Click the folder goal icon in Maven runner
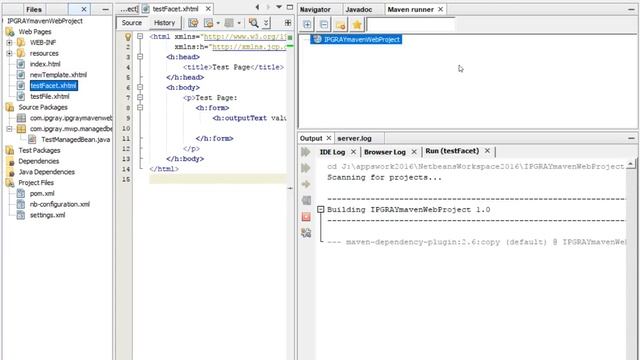Image resolution: width=640 pixels, height=360 pixels. tap(340, 25)
